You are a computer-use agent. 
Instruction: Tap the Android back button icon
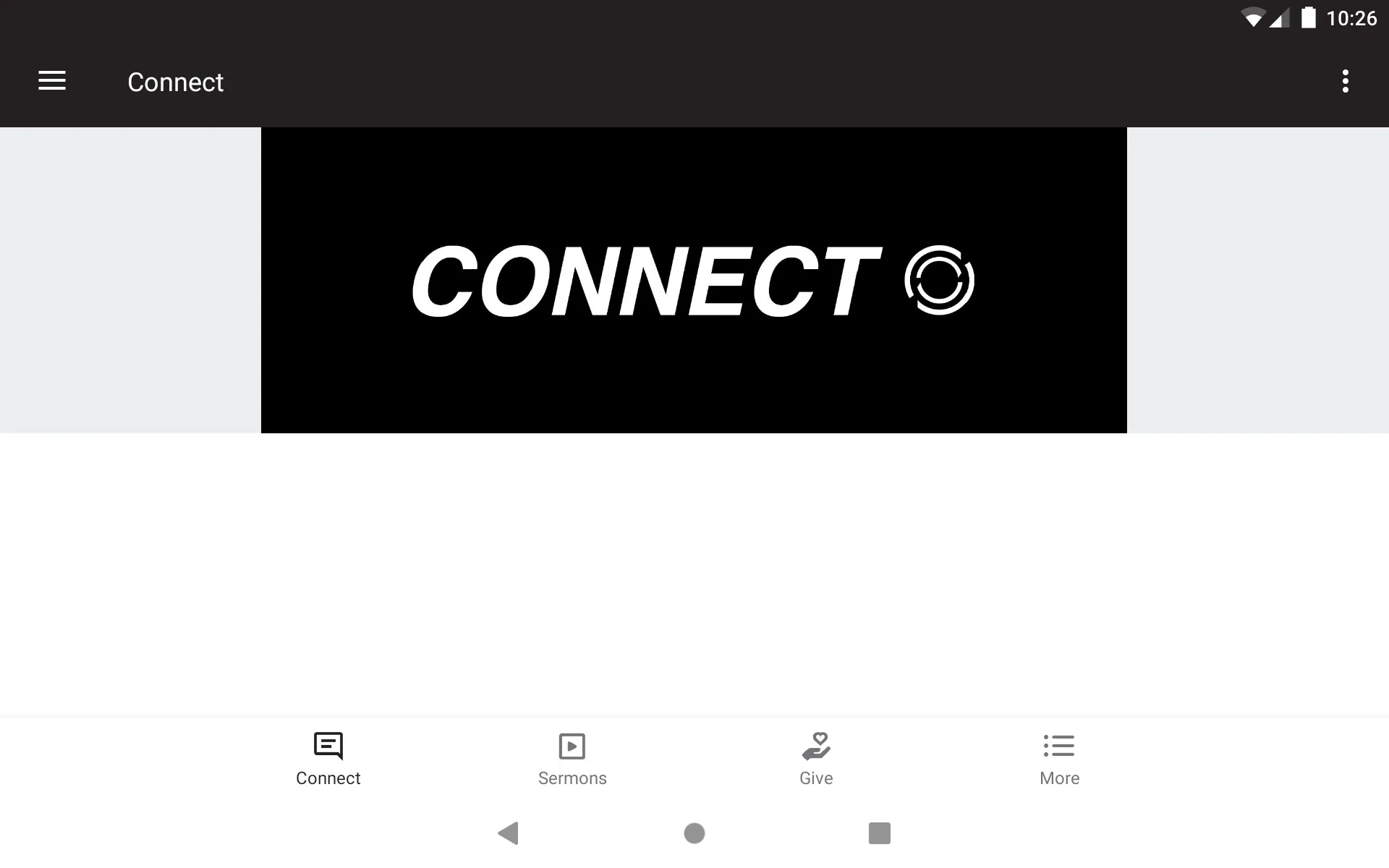(x=509, y=833)
